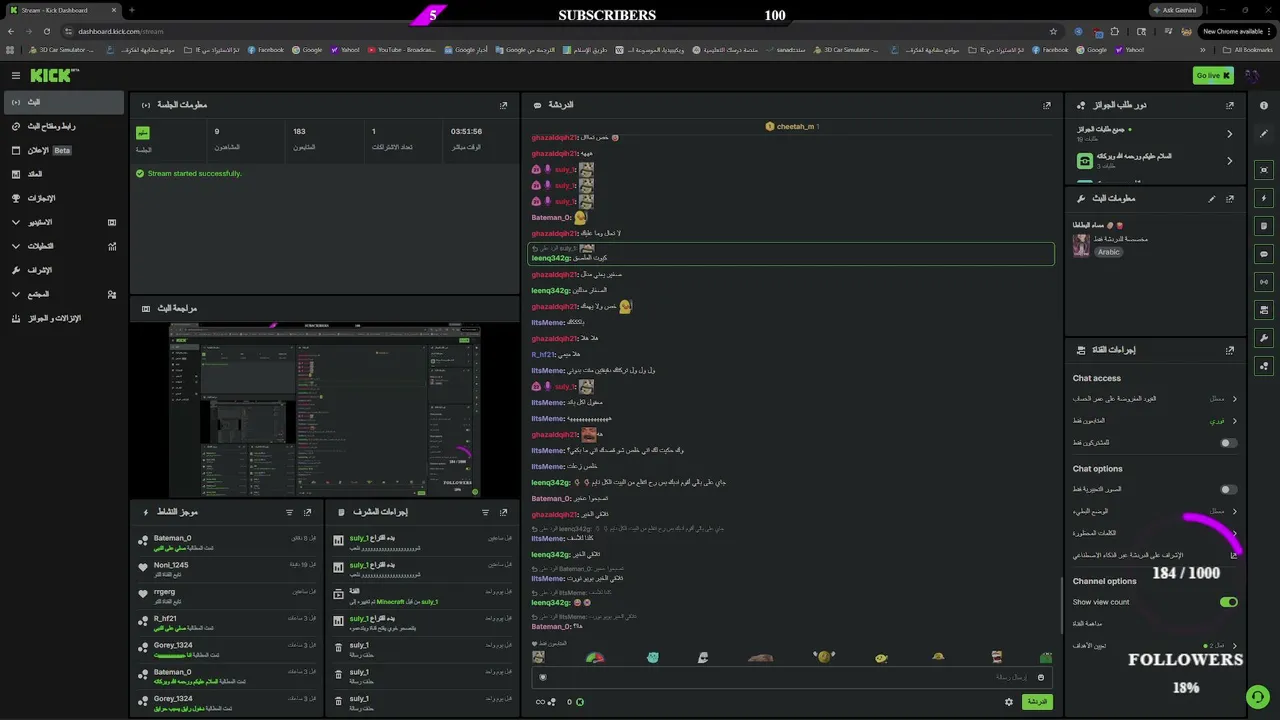Click the Arabic language tag
This screenshot has width=1280, height=720.
1108,252
